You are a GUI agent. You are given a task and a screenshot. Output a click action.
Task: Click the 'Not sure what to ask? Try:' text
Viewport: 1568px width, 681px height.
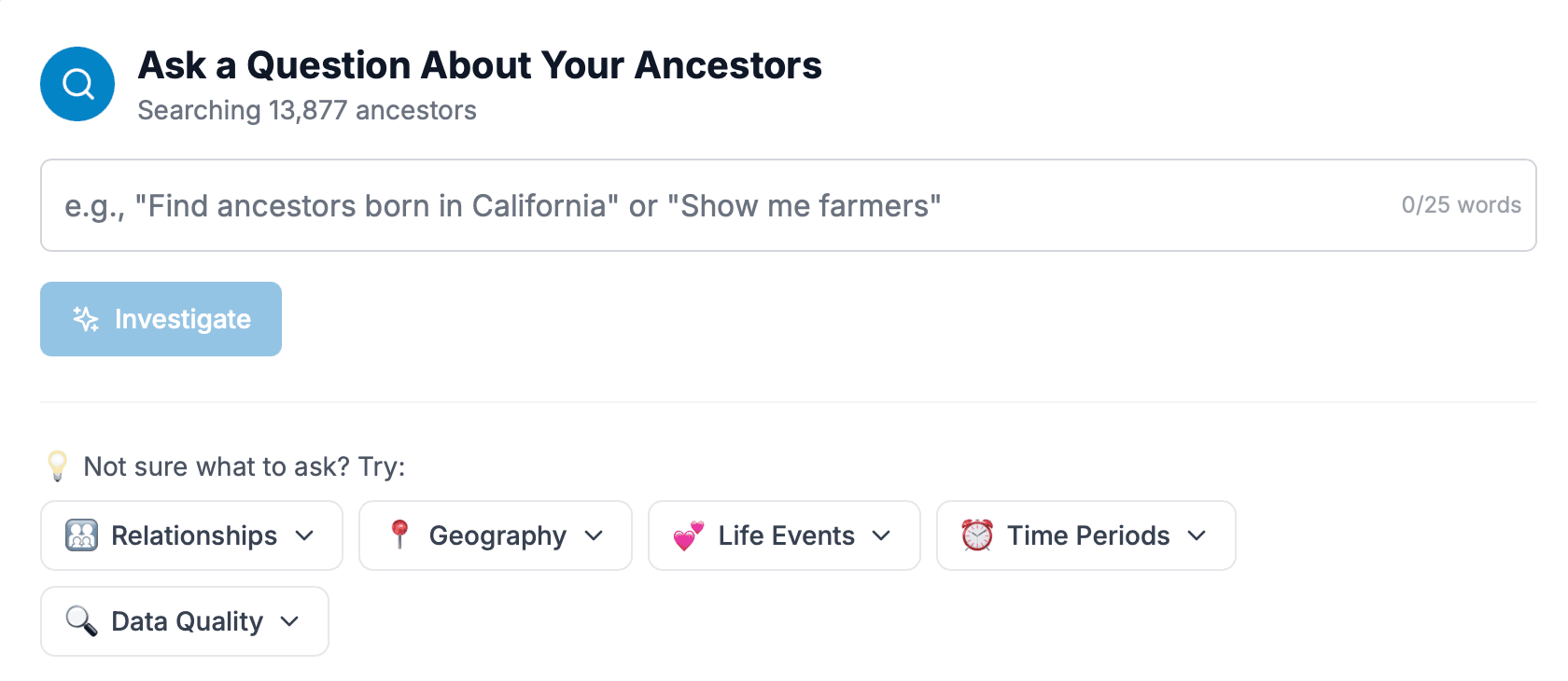coord(245,466)
